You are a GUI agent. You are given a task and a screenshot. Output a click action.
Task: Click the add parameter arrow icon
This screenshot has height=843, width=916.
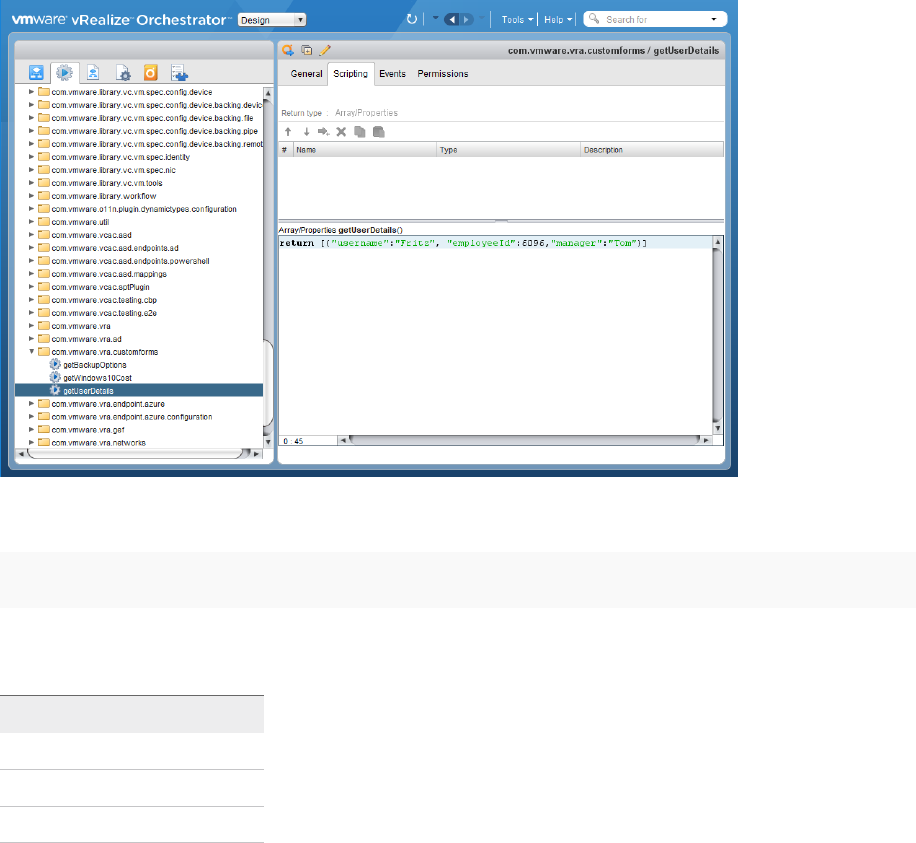tap(324, 132)
